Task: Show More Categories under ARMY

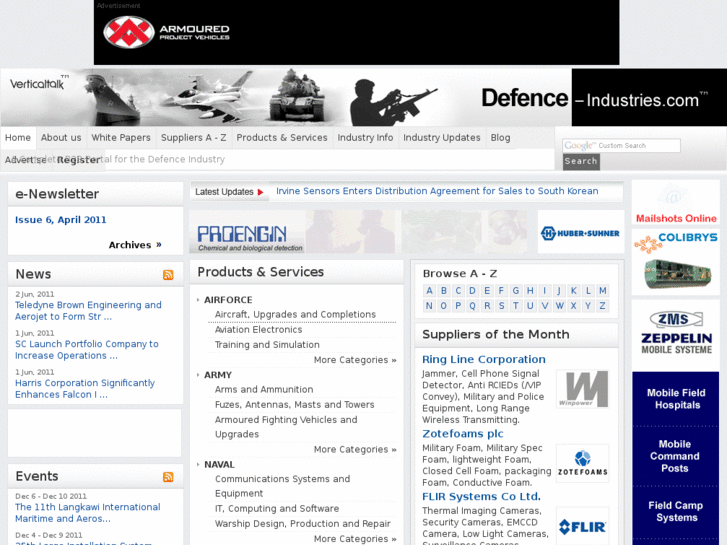Action: (x=355, y=449)
